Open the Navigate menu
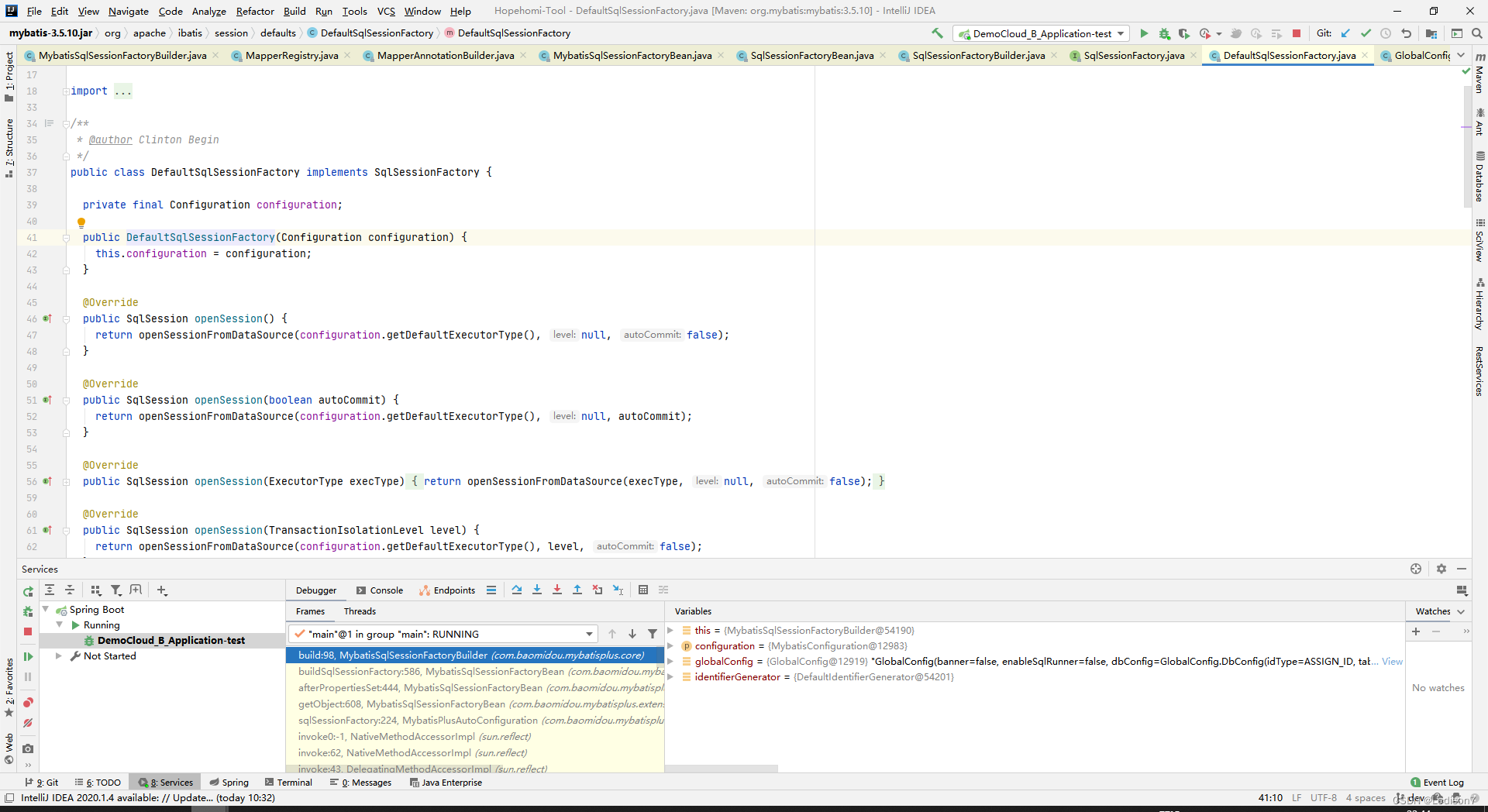The image size is (1488, 812). (128, 11)
